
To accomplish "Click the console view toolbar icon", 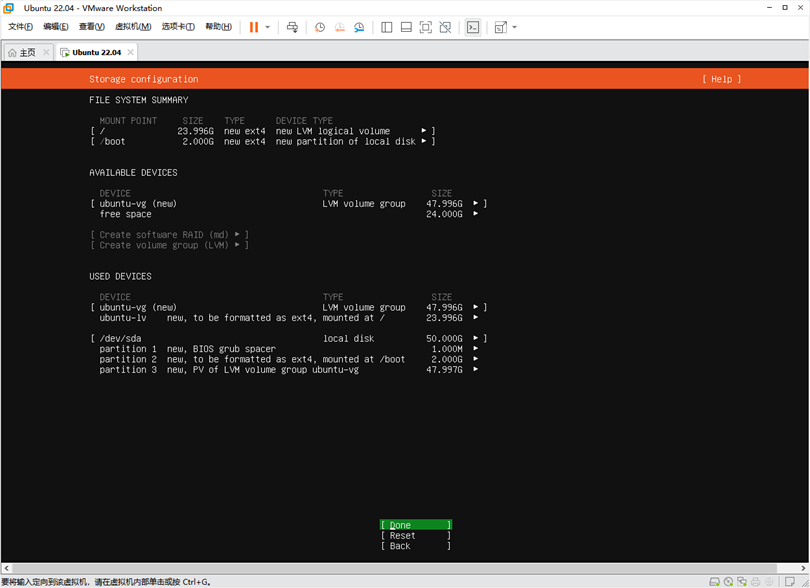I will pyautogui.click(x=473, y=27).
